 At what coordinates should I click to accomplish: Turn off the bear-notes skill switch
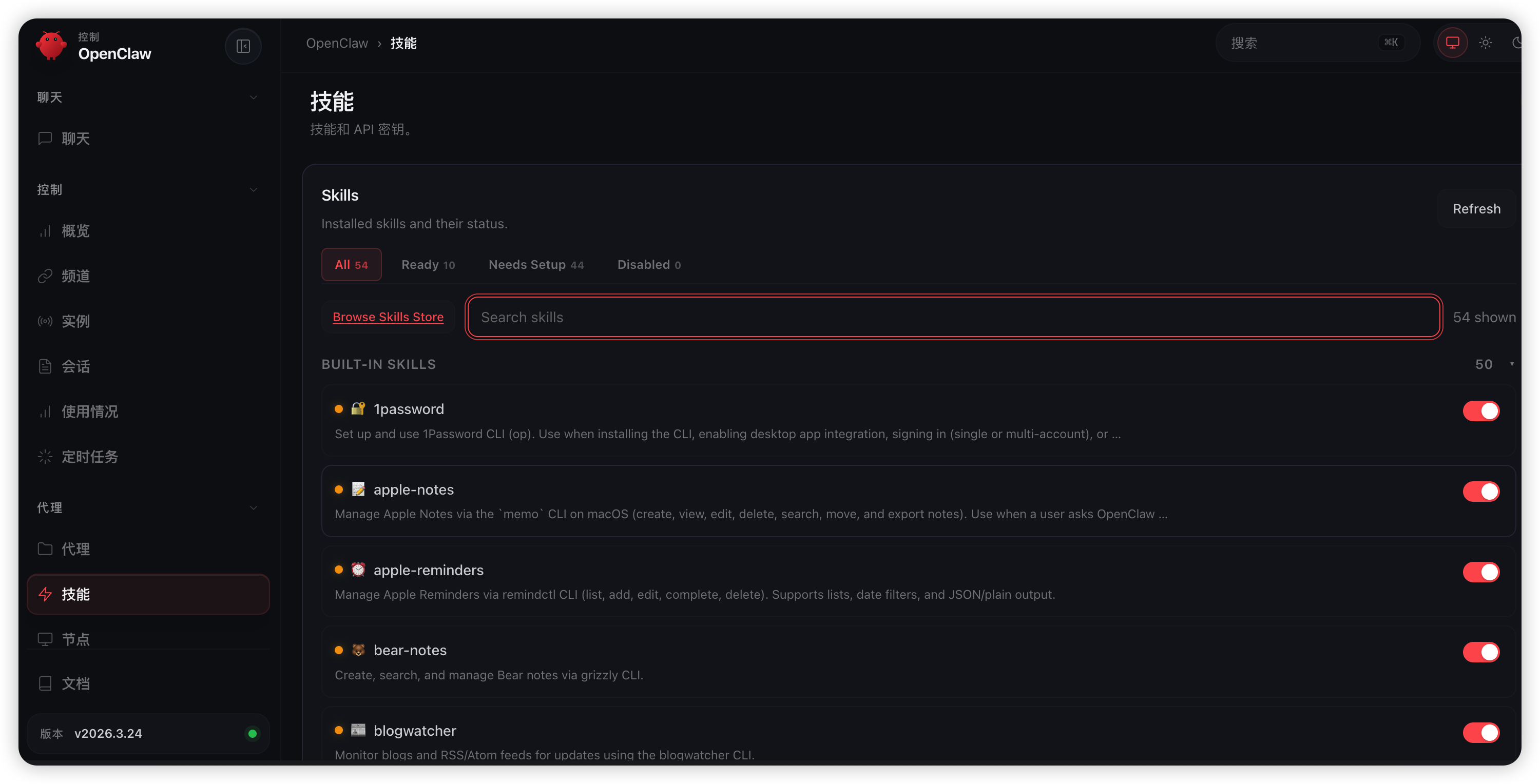1480,652
